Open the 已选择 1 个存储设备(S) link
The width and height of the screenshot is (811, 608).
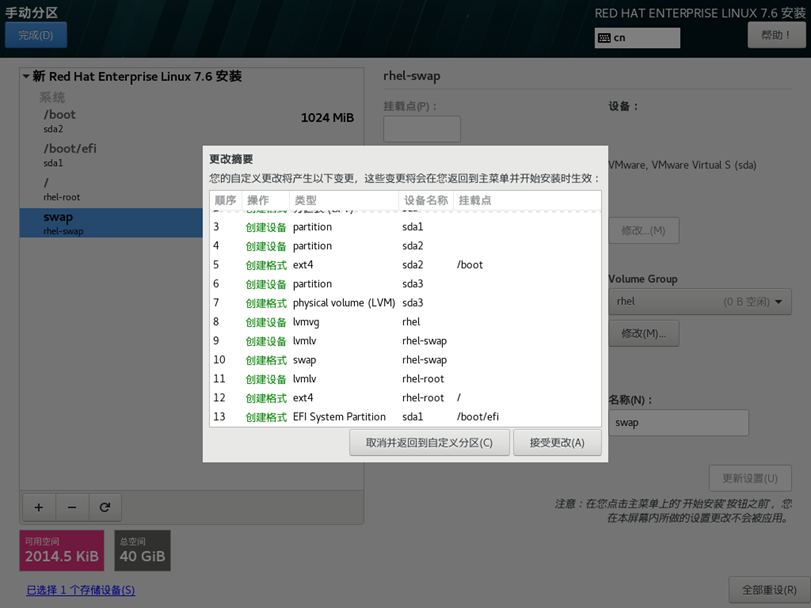click(x=81, y=590)
